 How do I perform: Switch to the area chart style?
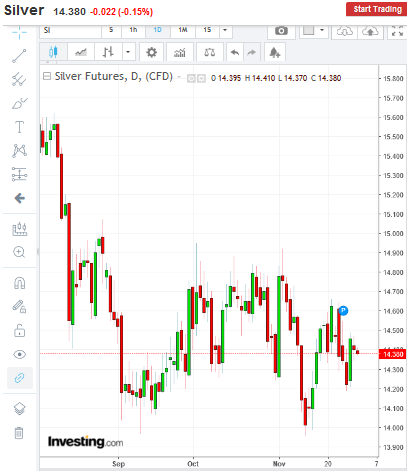81,52
